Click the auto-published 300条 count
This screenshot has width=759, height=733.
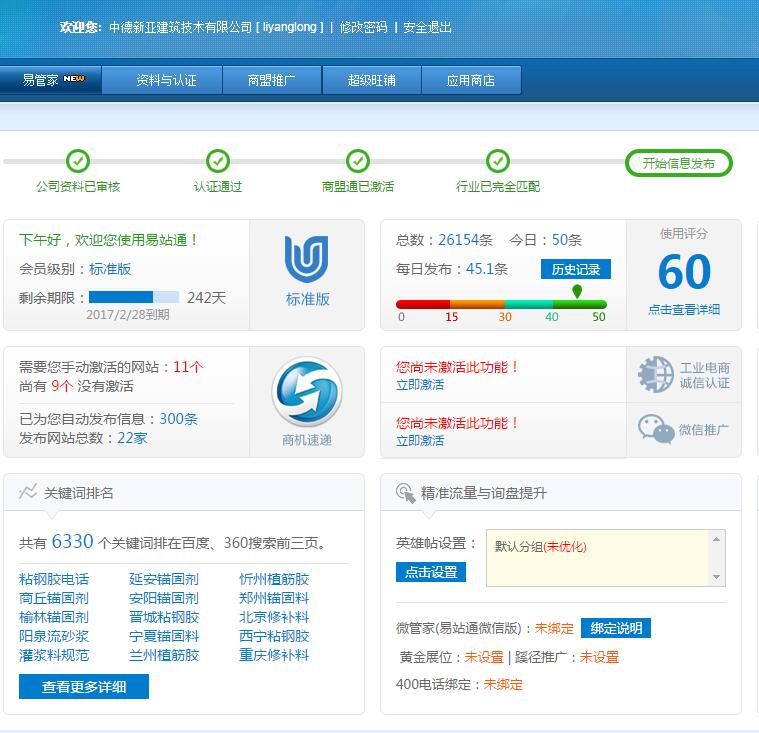179,419
